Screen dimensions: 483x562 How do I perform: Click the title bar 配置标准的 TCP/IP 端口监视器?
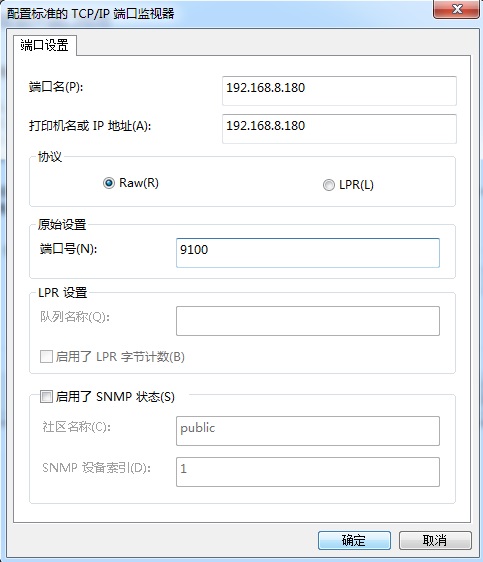click(x=90, y=14)
